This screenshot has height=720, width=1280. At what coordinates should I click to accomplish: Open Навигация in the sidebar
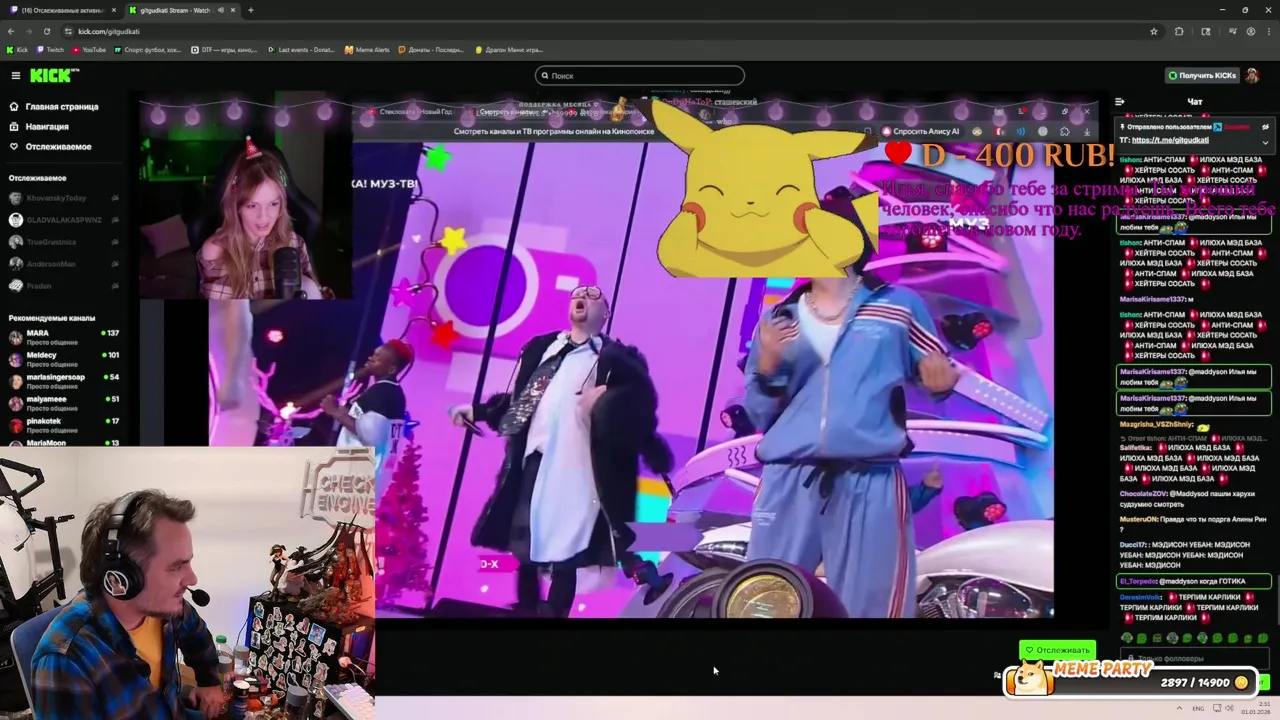(x=40, y=126)
